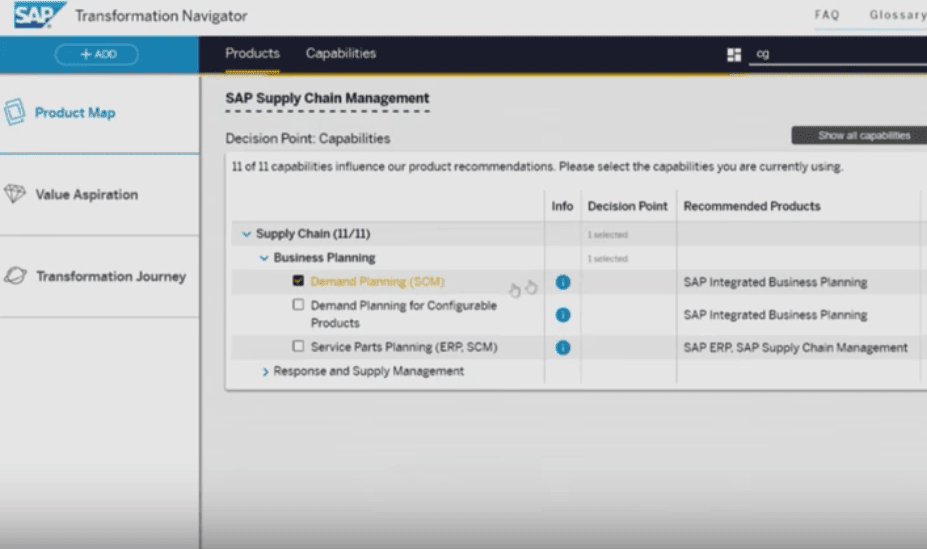Open info for Service Parts Planning
This screenshot has width=927, height=549.
tap(563, 347)
